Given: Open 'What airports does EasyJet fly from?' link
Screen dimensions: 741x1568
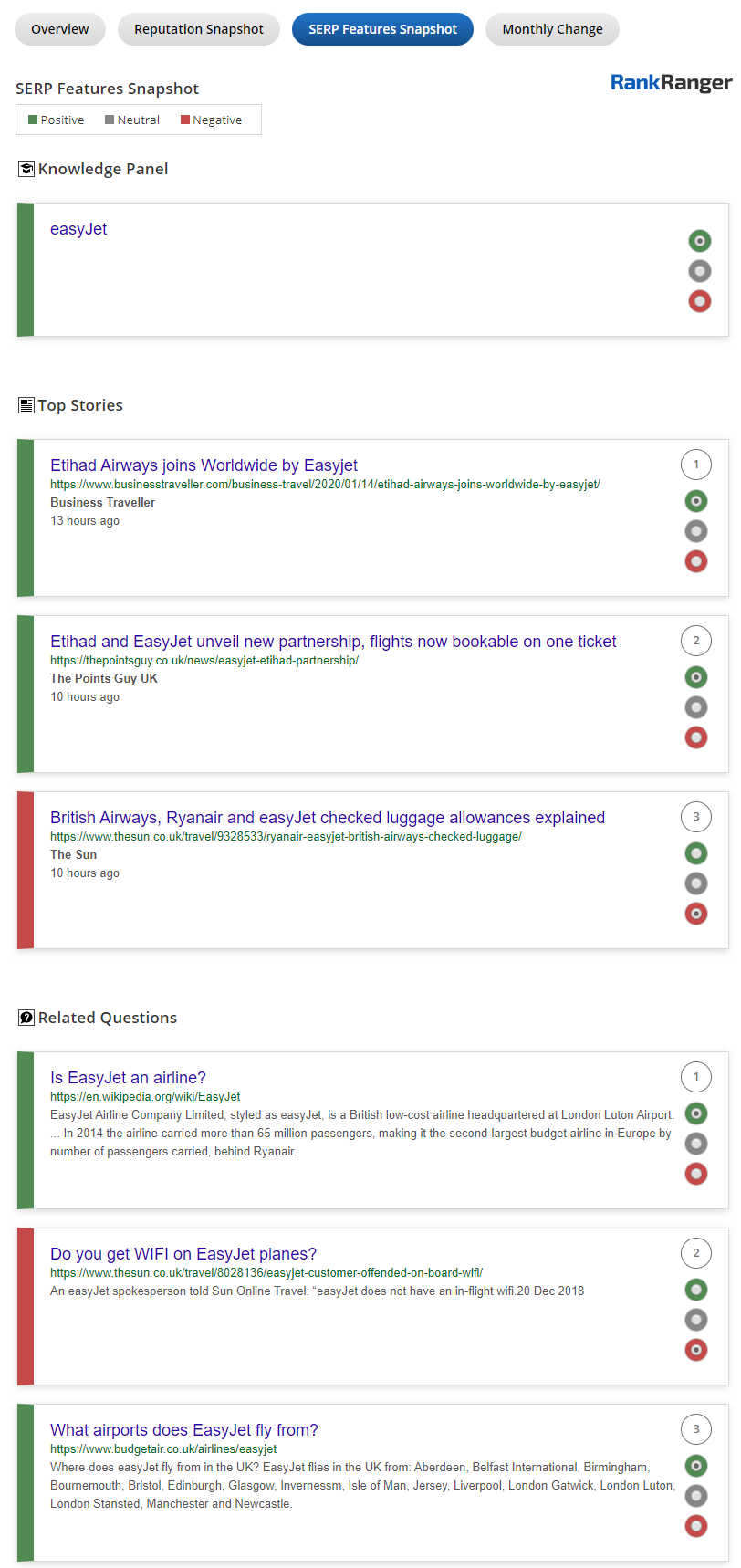Looking at the screenshot, I should coord(184,1430).
